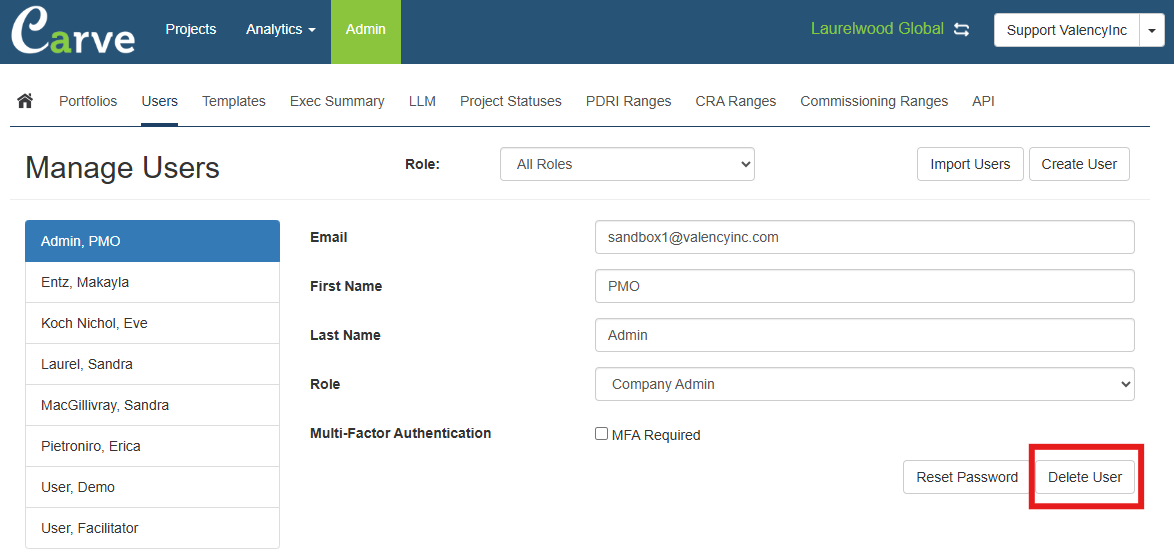Enable the MFA Required checkbox
The height and width of the screenshot is (555, 1174).
[x=601, y=434]
